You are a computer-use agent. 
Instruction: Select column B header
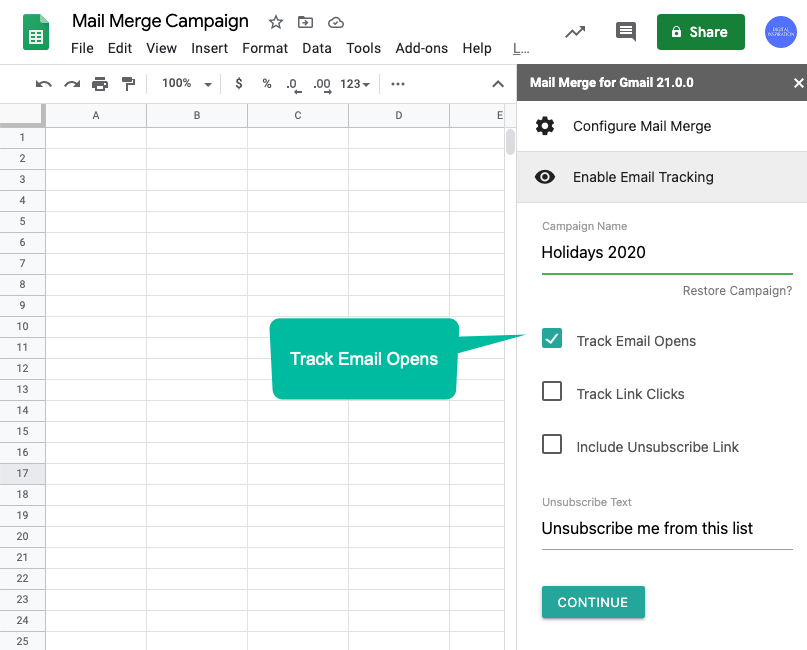[x=197, y=115]
